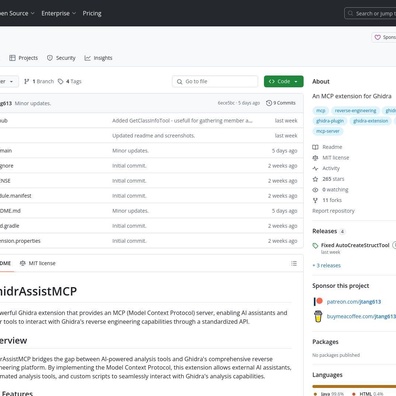The image size is (396, 396).
Task: Click the Projects table icon
Action: click(12, 58)
